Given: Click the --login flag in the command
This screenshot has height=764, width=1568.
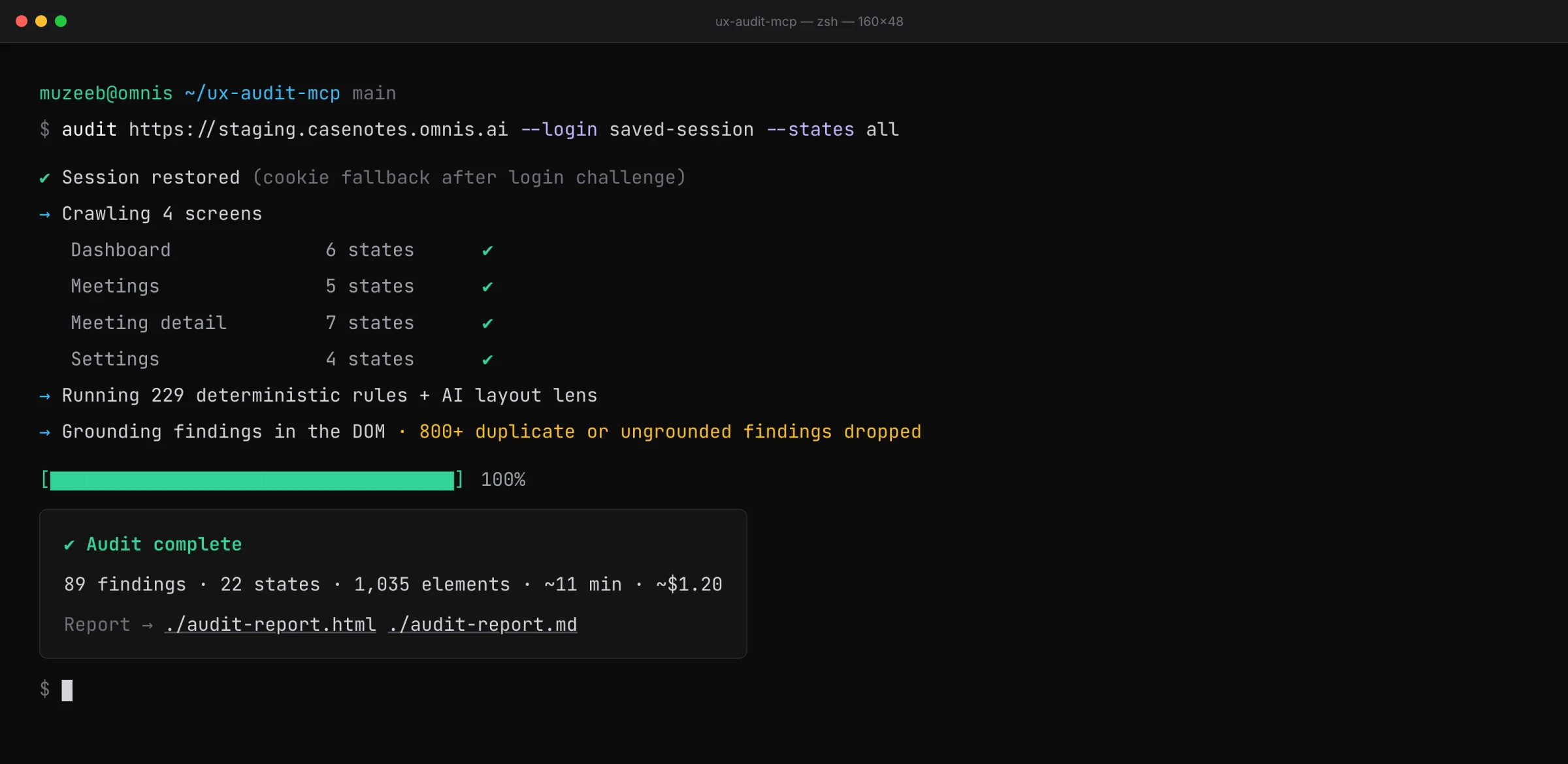Looking at the screenshot, I should point(559,129).
